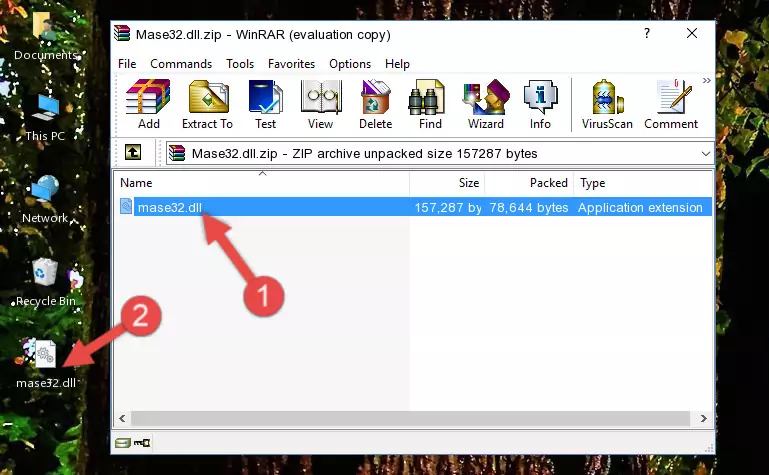Click the key password icon in status bar

coord(142,443)
